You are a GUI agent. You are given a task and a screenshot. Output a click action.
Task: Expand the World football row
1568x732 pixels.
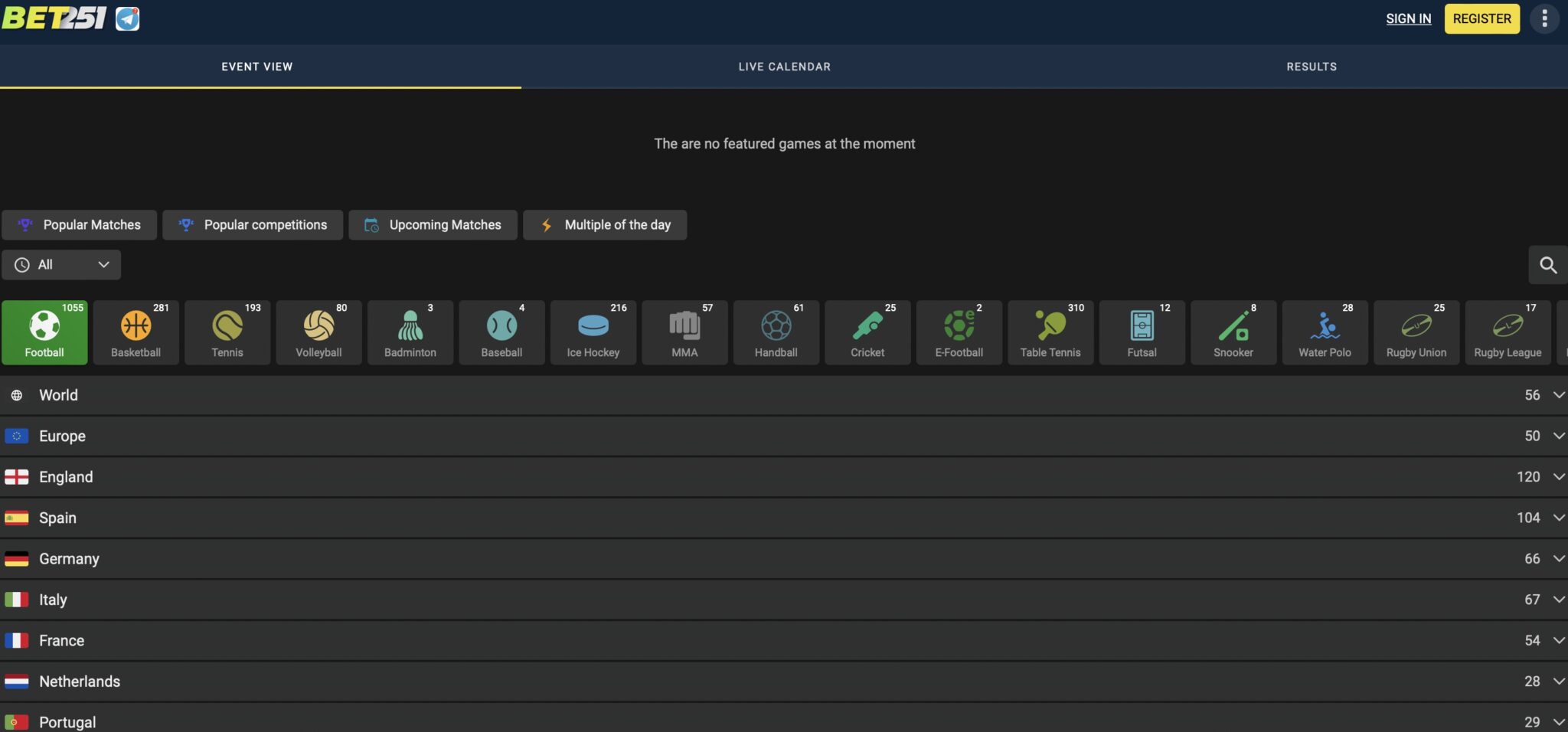(x=784, y=395)
